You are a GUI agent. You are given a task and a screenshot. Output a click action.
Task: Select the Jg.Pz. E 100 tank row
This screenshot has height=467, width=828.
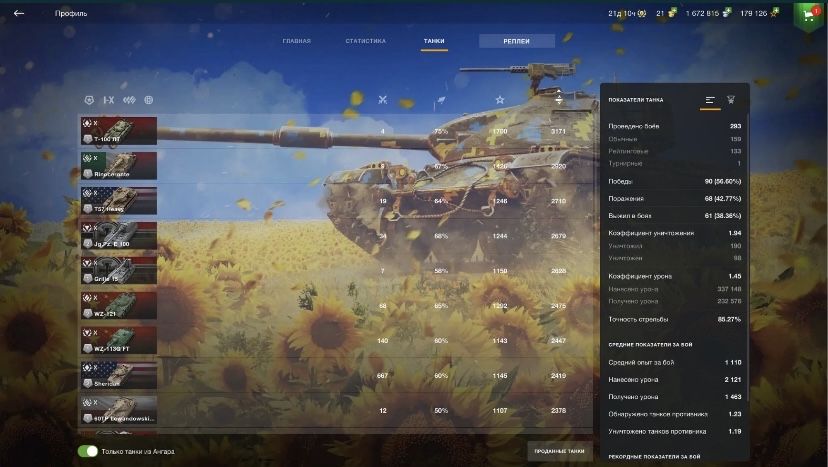[335, 236]
